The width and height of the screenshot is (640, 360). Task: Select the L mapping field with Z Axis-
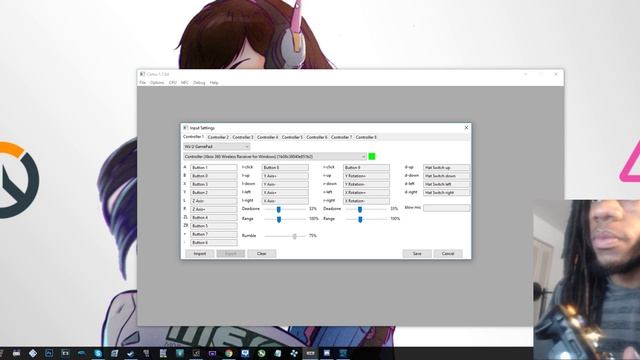pyautogui.click(x=213, y=201)
